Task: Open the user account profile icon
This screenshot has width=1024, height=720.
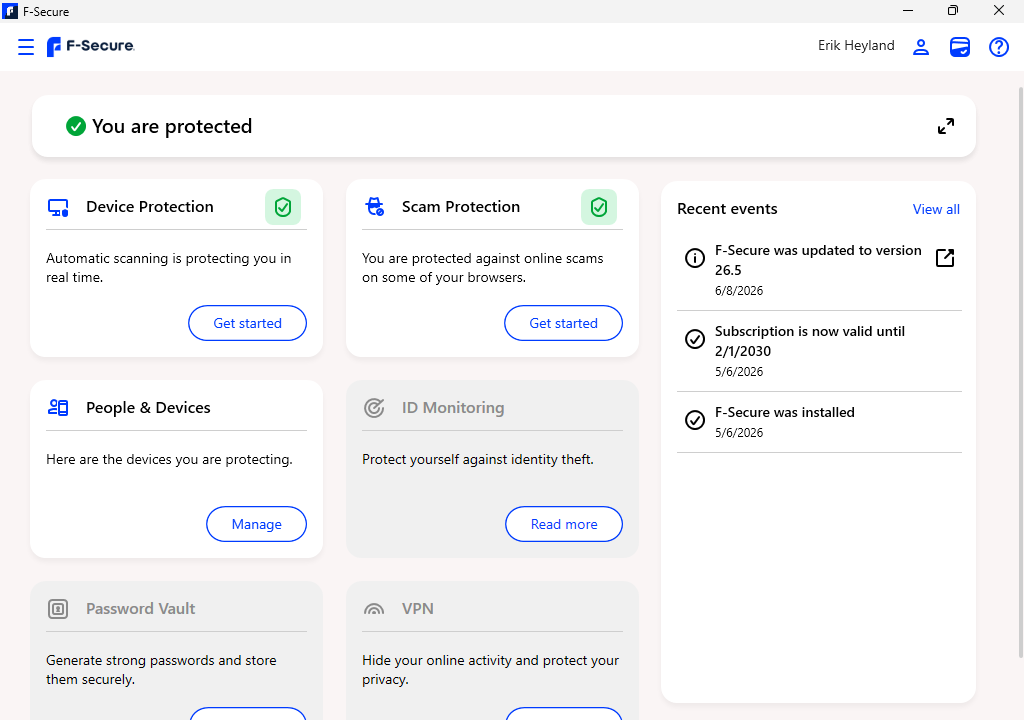Action: click(x=921, y=47)
